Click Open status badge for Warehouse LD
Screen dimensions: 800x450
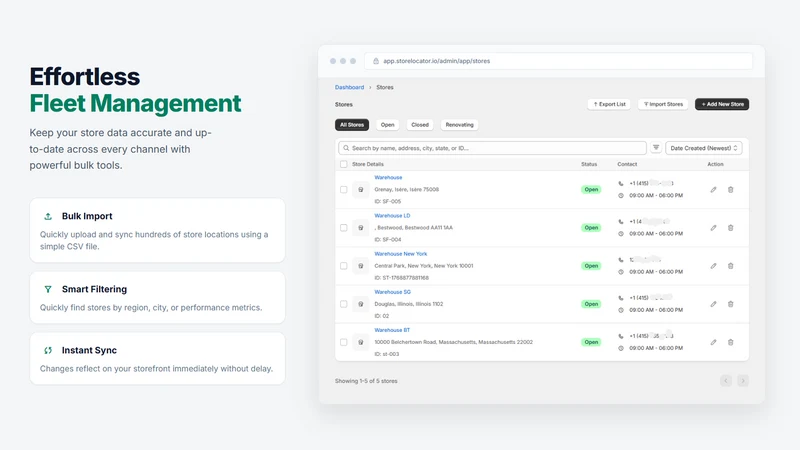click(591, 228)
